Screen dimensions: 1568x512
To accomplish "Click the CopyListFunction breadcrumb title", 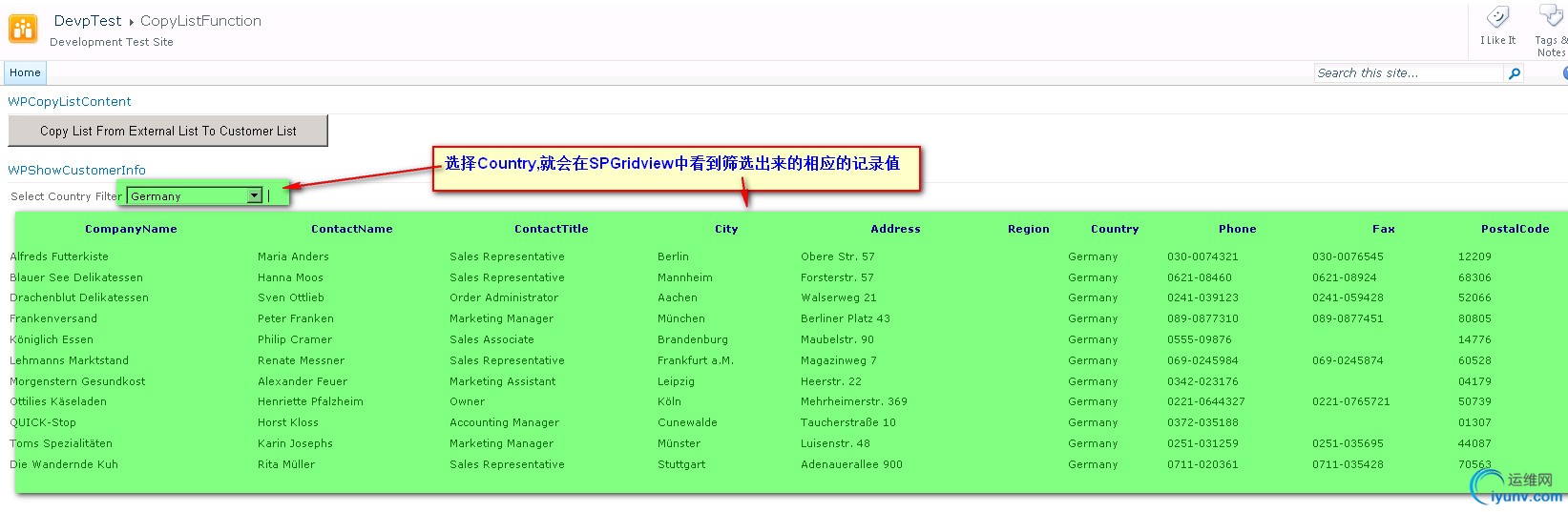I will [x=200, y=21].
